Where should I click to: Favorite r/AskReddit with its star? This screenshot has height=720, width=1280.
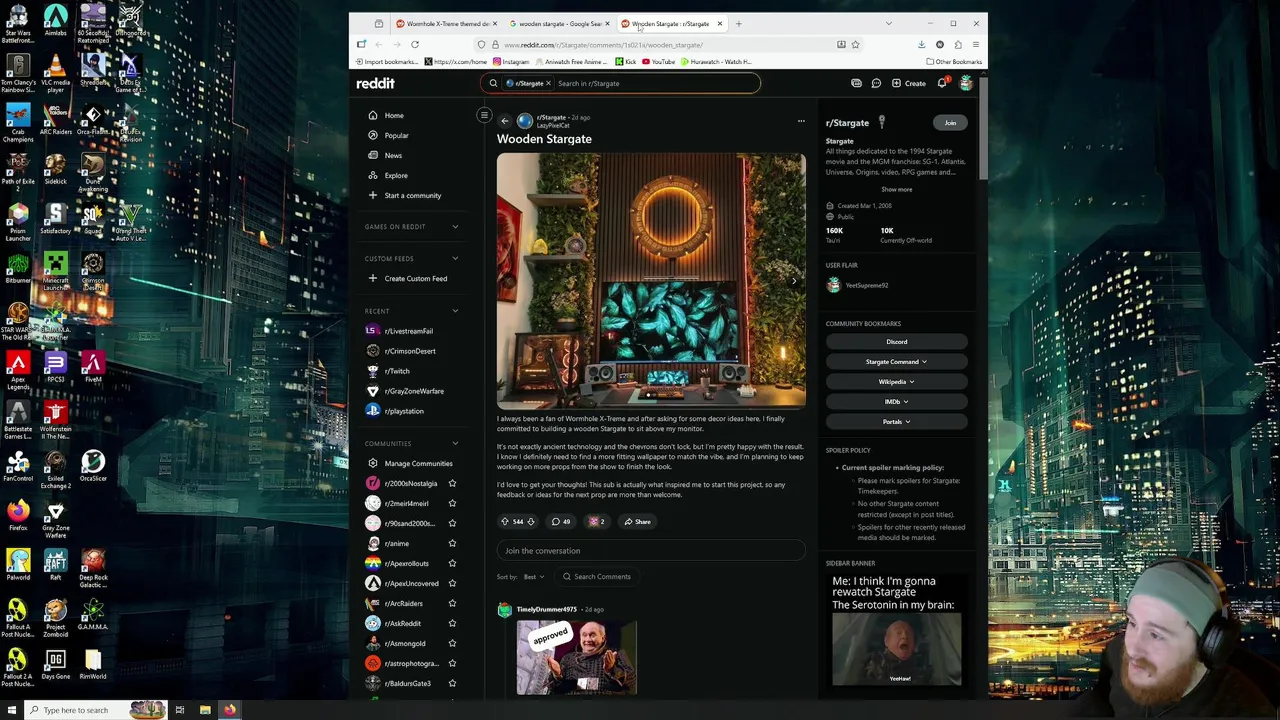point(452,624)
